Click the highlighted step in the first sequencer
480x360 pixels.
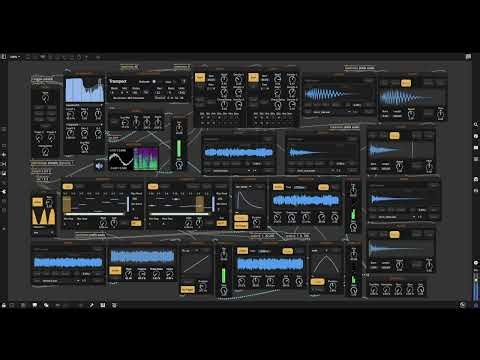67,204
